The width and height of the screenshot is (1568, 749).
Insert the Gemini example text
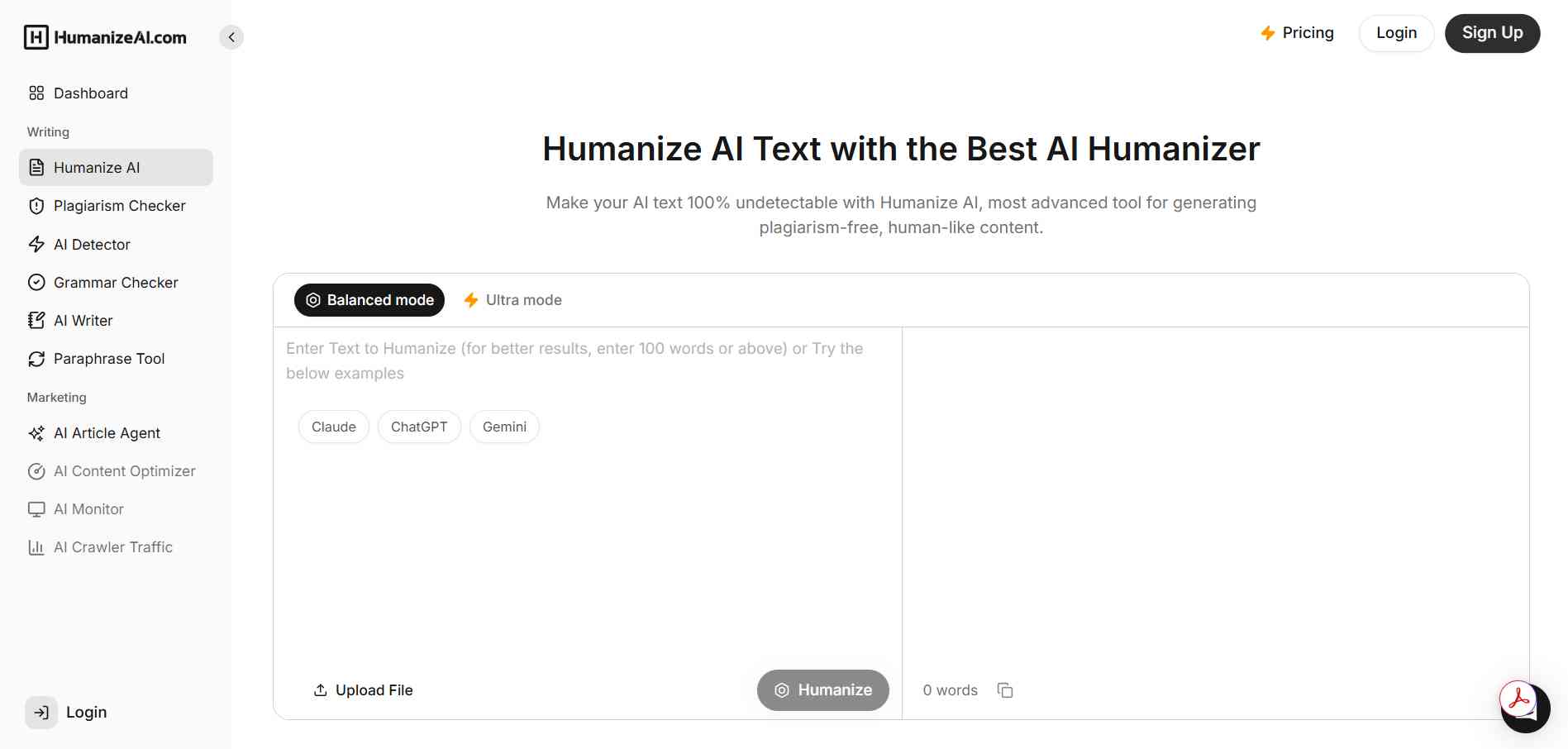[504, 427]
